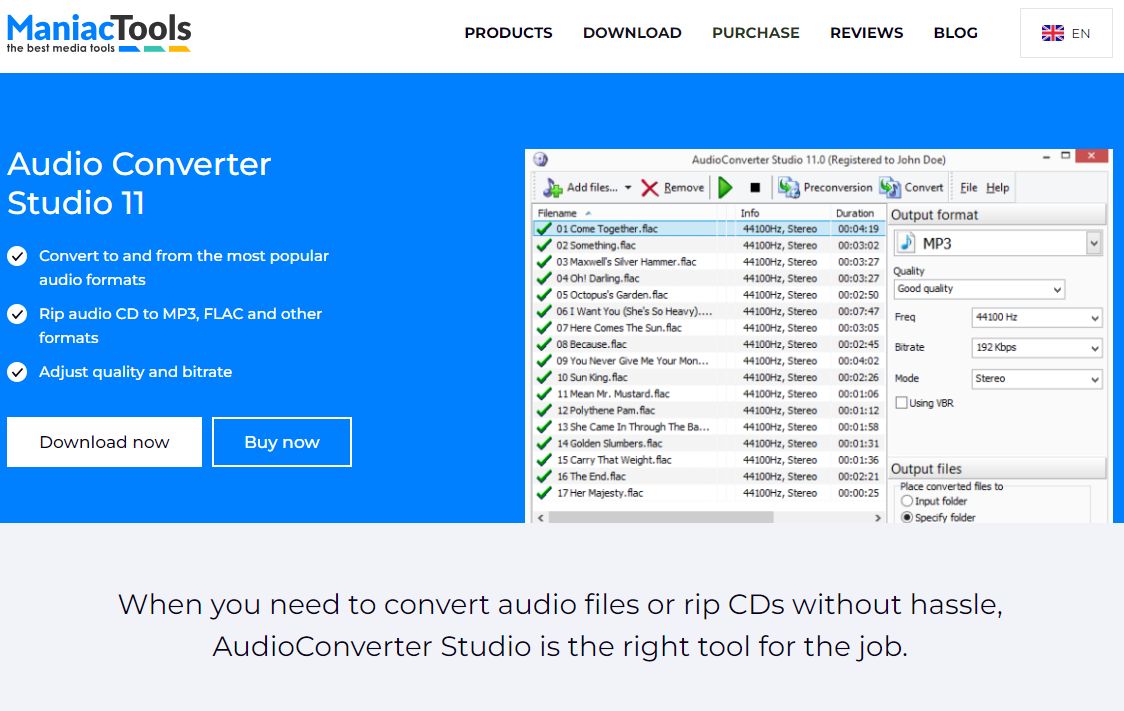The image size is (1124, 711).
Task: Select 17 Her Majesty.flac row
Action: pyautogui.click(x=709, y=492)
